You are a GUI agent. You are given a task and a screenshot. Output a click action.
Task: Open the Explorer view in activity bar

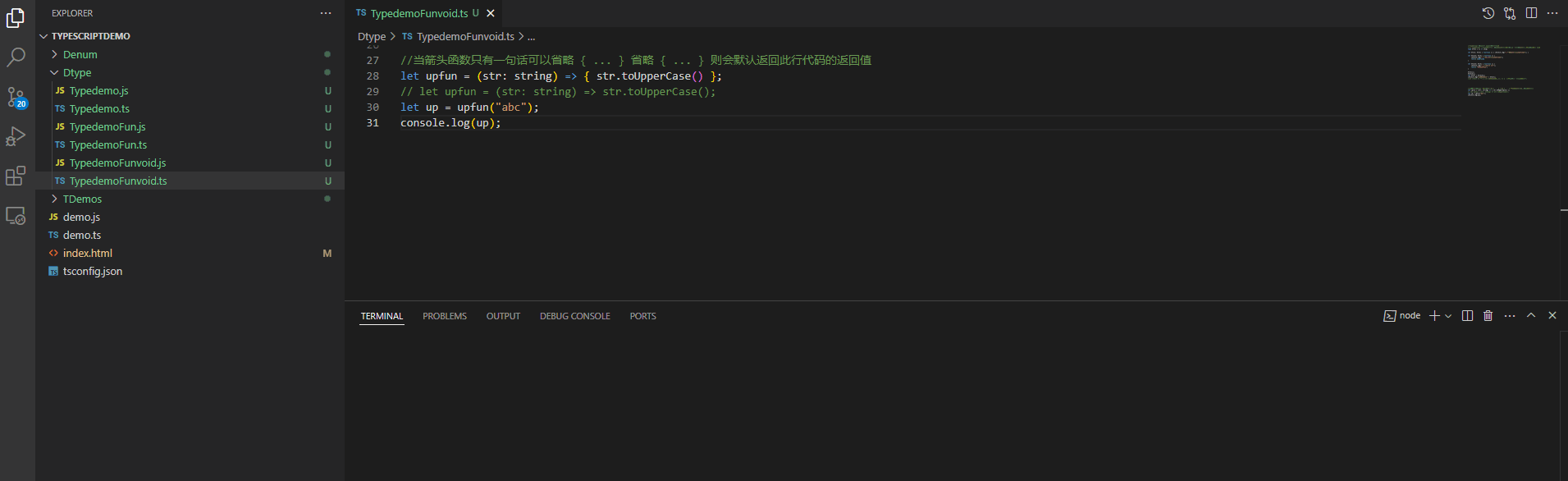(16, 17)
